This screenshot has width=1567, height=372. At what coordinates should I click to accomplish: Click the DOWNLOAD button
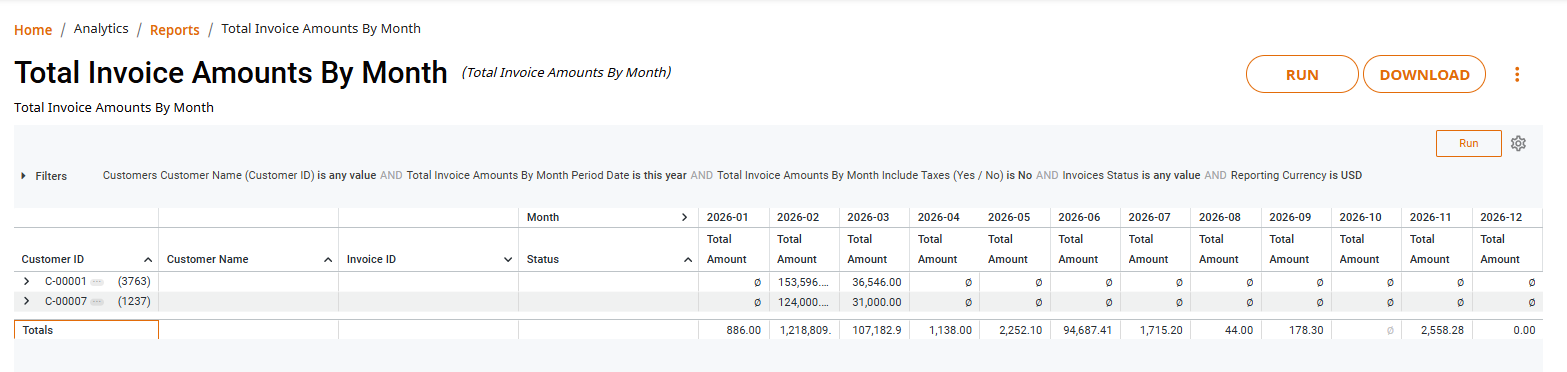[x=1424, y=74]
